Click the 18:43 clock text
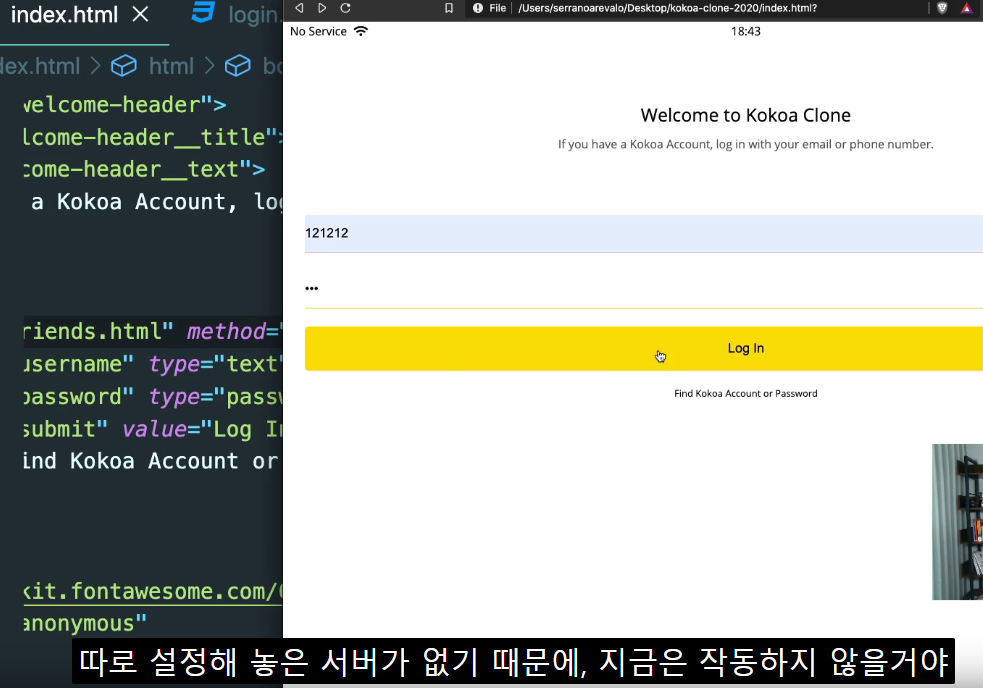Screen dimensions: 983x688 (x=745, y=31)
